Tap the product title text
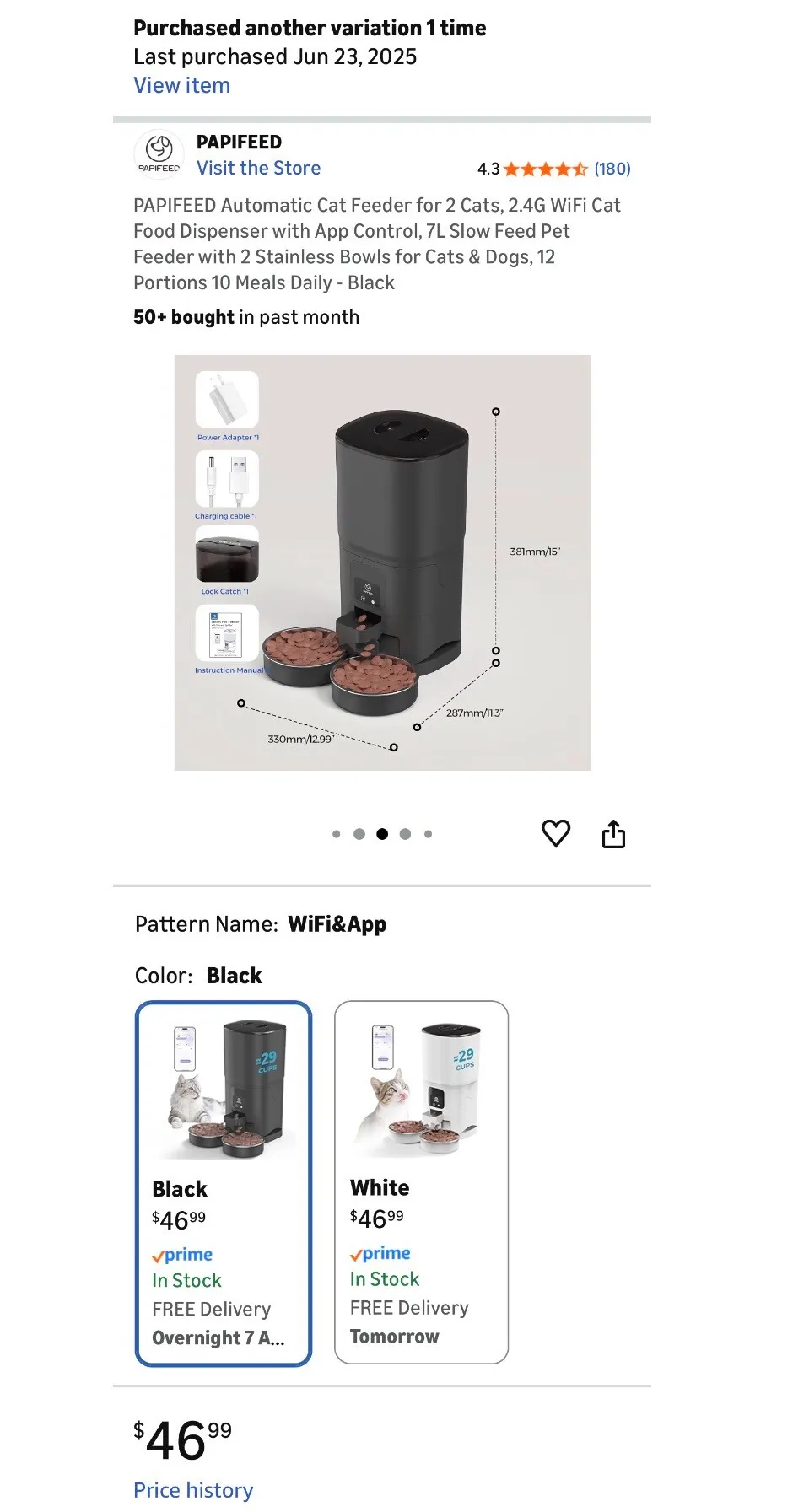 [x=377, y=244]
